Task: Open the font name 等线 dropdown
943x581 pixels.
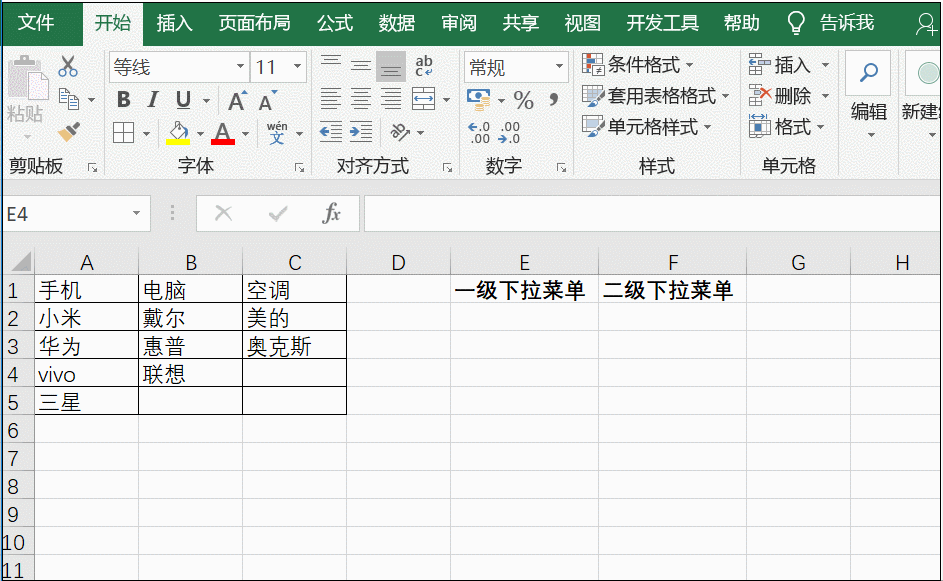Action: pyautogui.click(x=239, y=66)
